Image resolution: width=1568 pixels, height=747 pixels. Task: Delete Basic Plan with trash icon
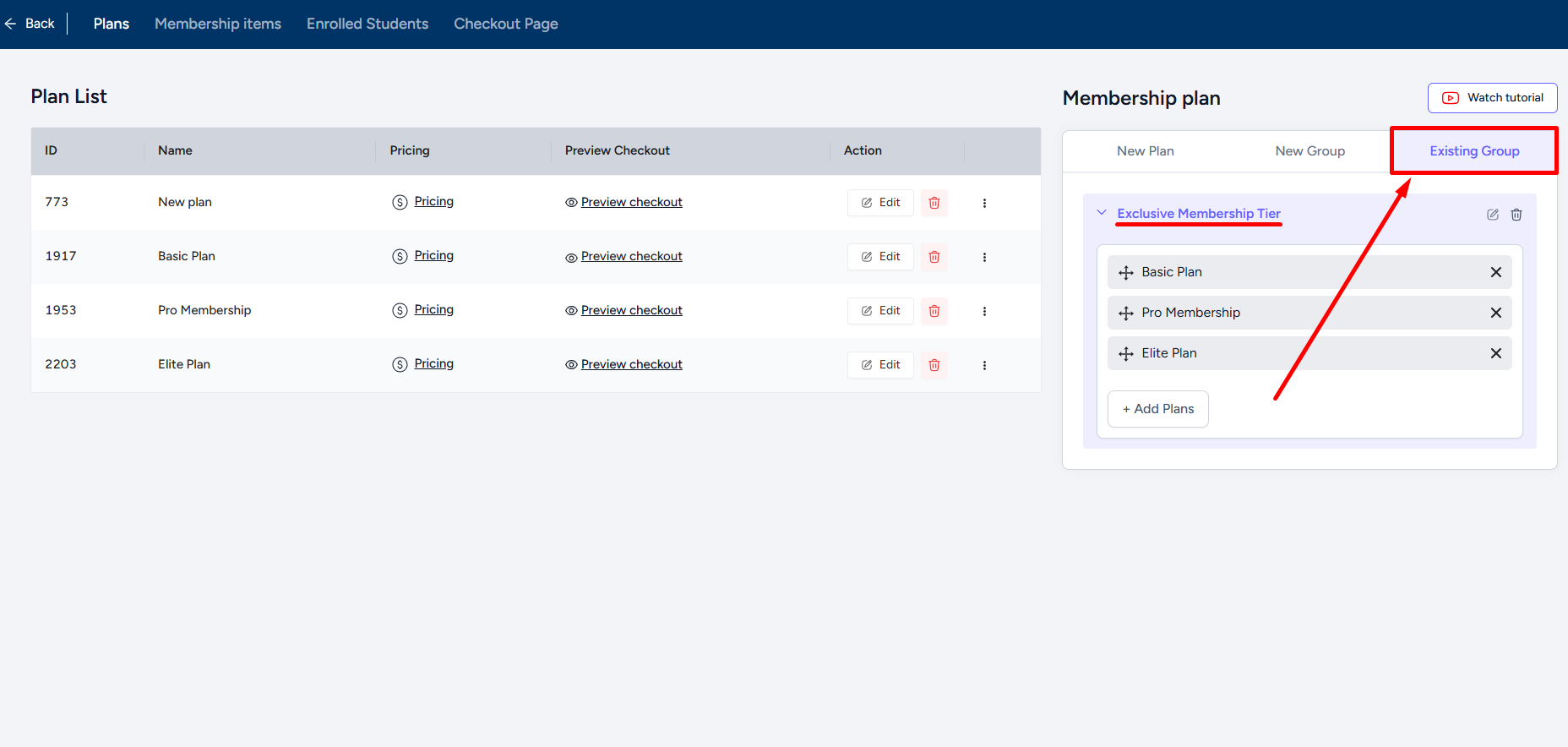click(x=934, y=257)
